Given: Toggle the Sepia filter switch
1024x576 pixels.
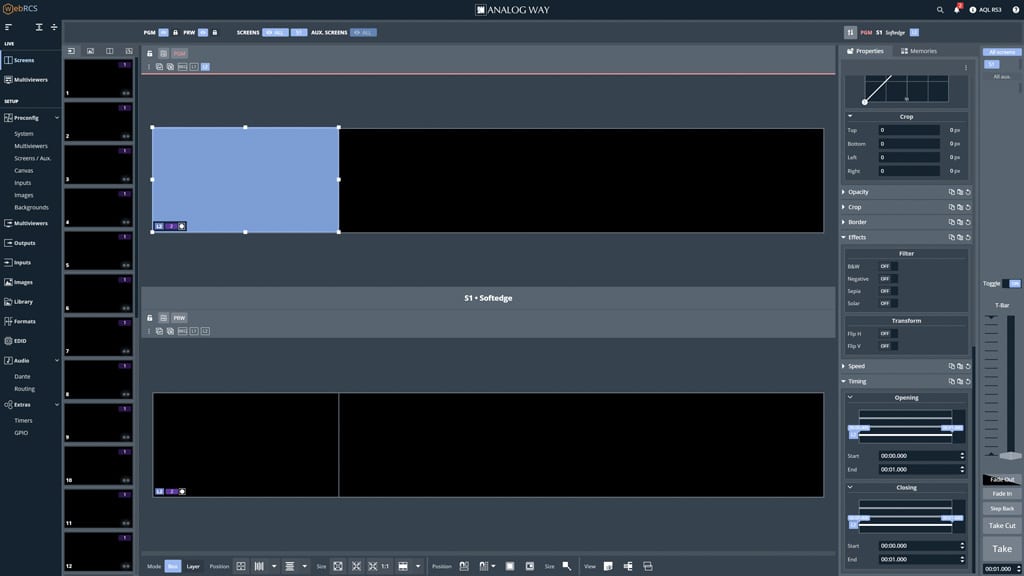Looking at the screenshot, I should tap(887, 291).
